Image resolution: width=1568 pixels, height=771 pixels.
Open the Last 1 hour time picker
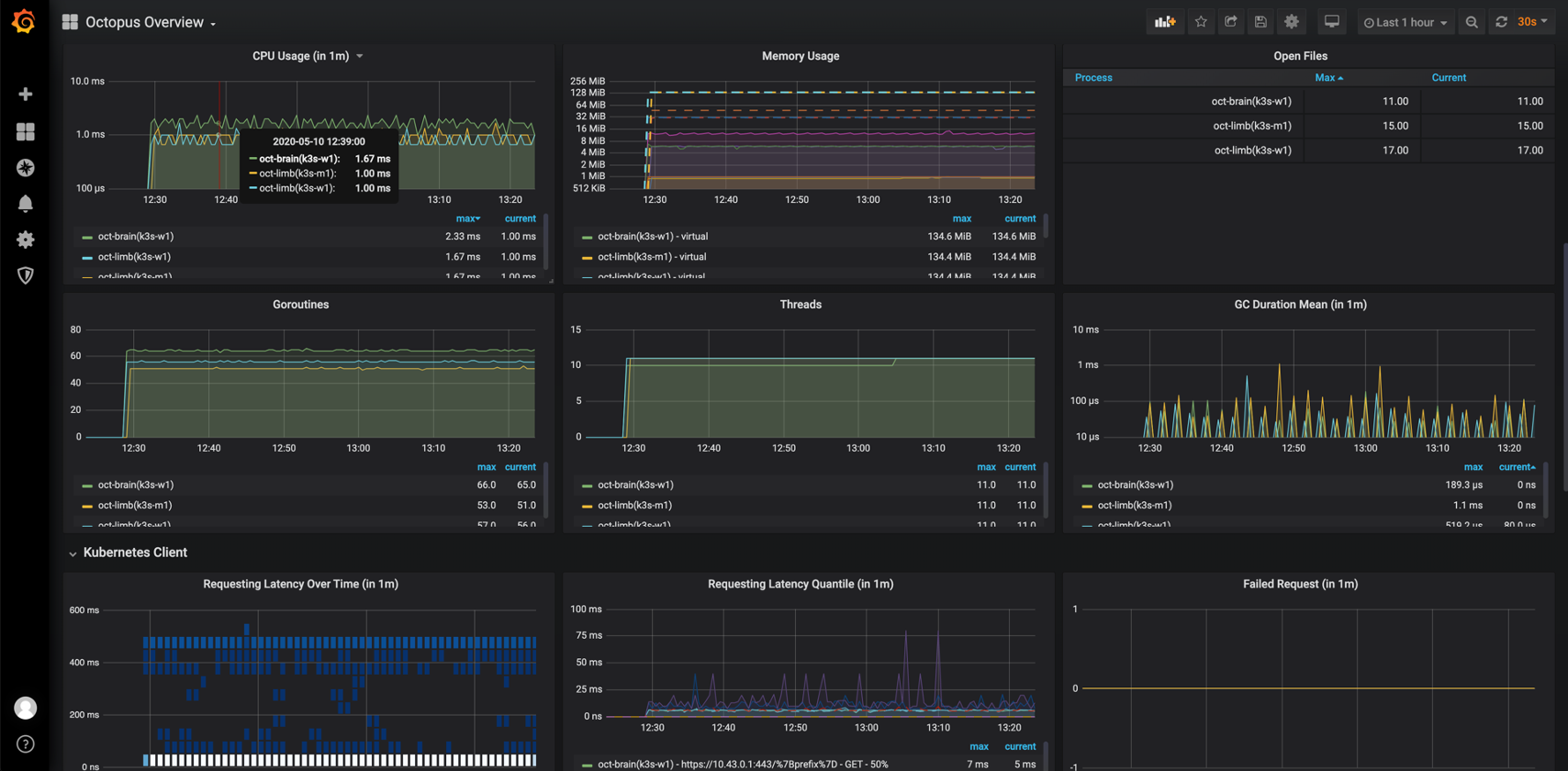click(x=1406, y=22)
